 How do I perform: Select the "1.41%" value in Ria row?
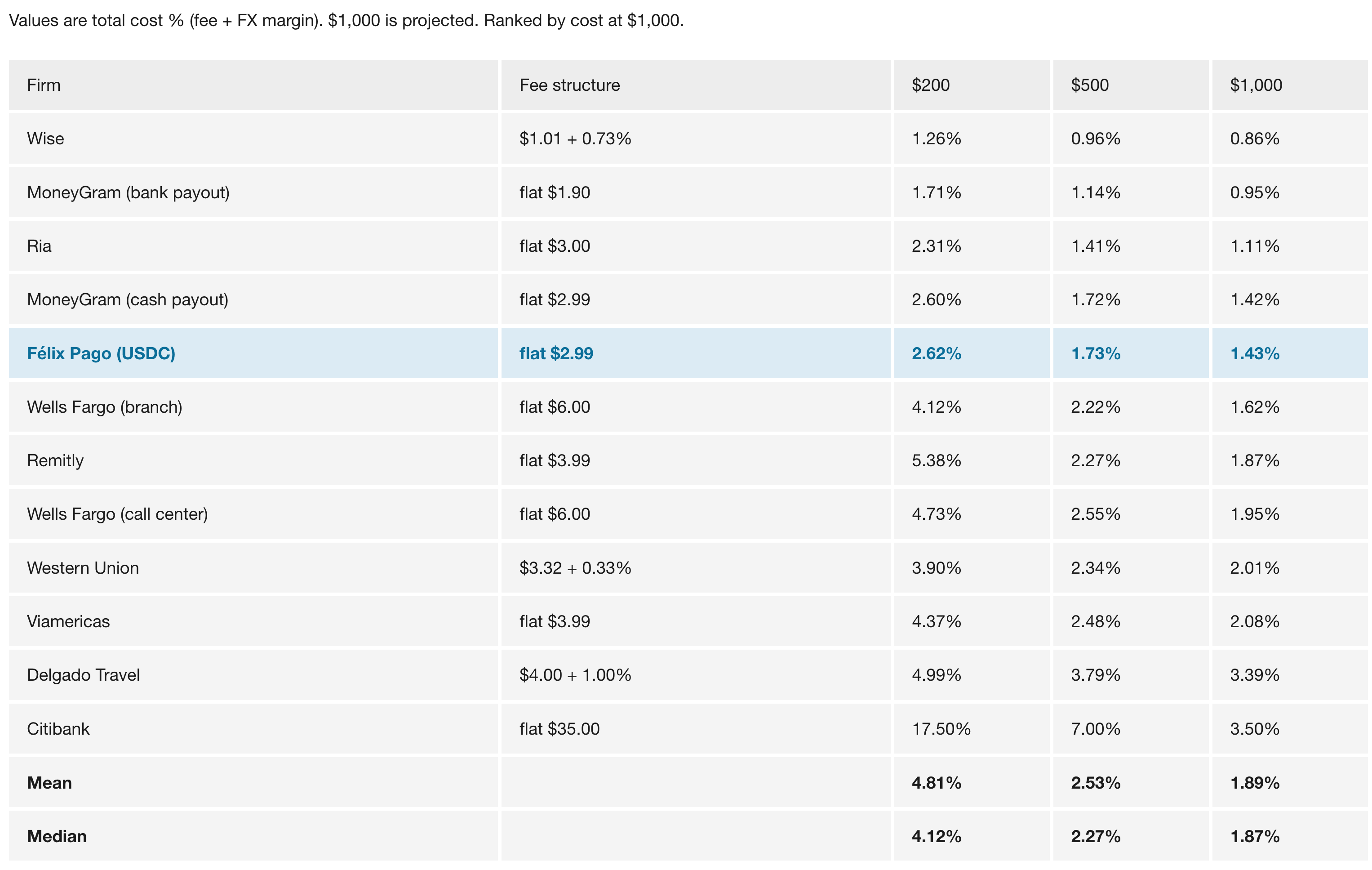1130,246
